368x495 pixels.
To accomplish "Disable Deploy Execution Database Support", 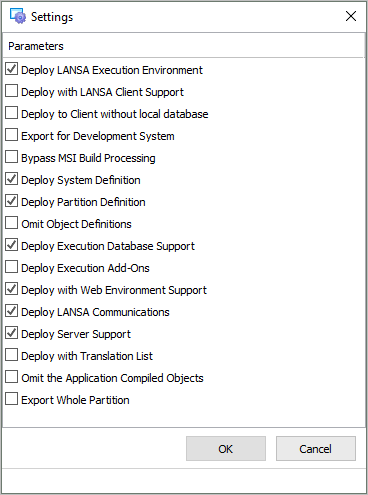I will click(x=12, y=245).
